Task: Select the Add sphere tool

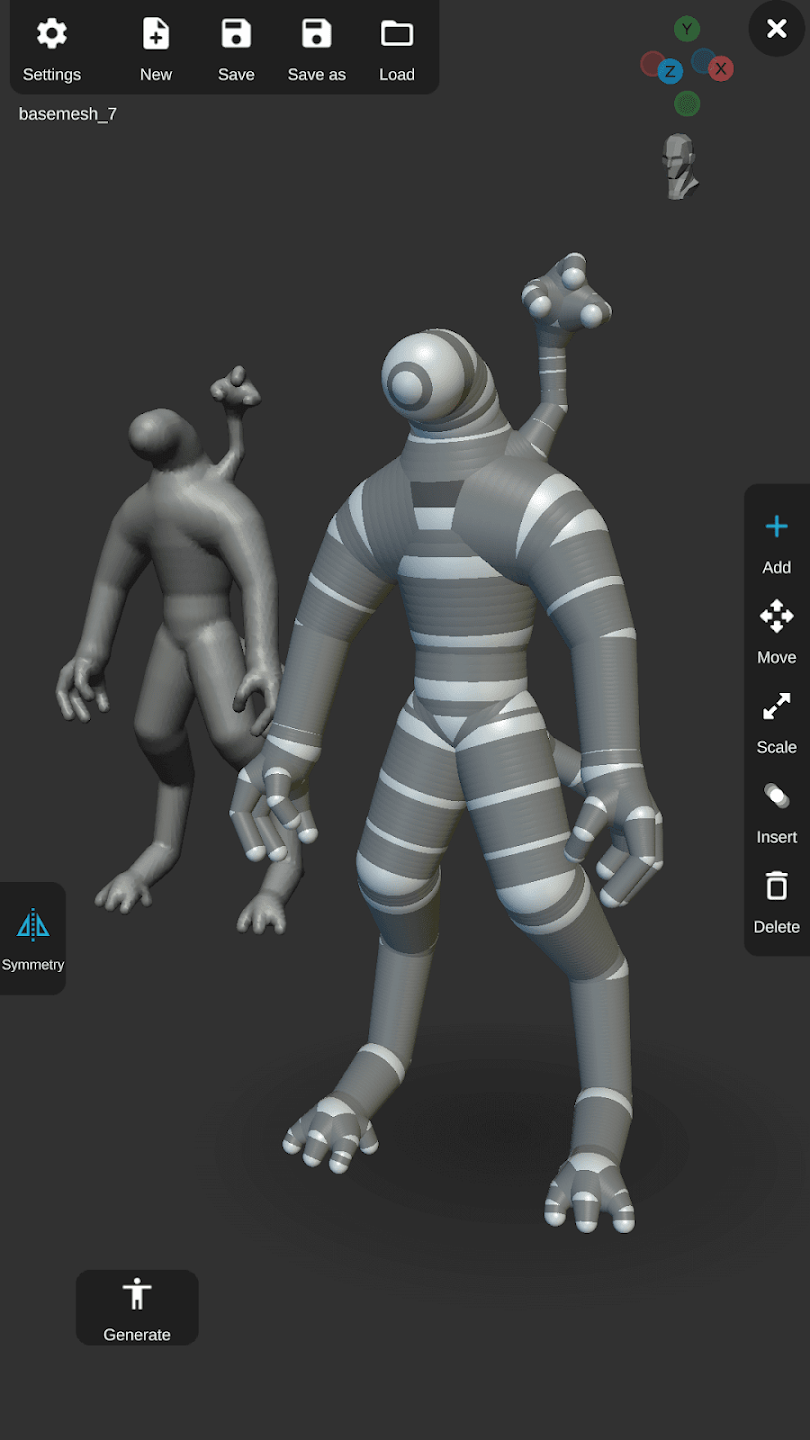Action: (776, 541)
